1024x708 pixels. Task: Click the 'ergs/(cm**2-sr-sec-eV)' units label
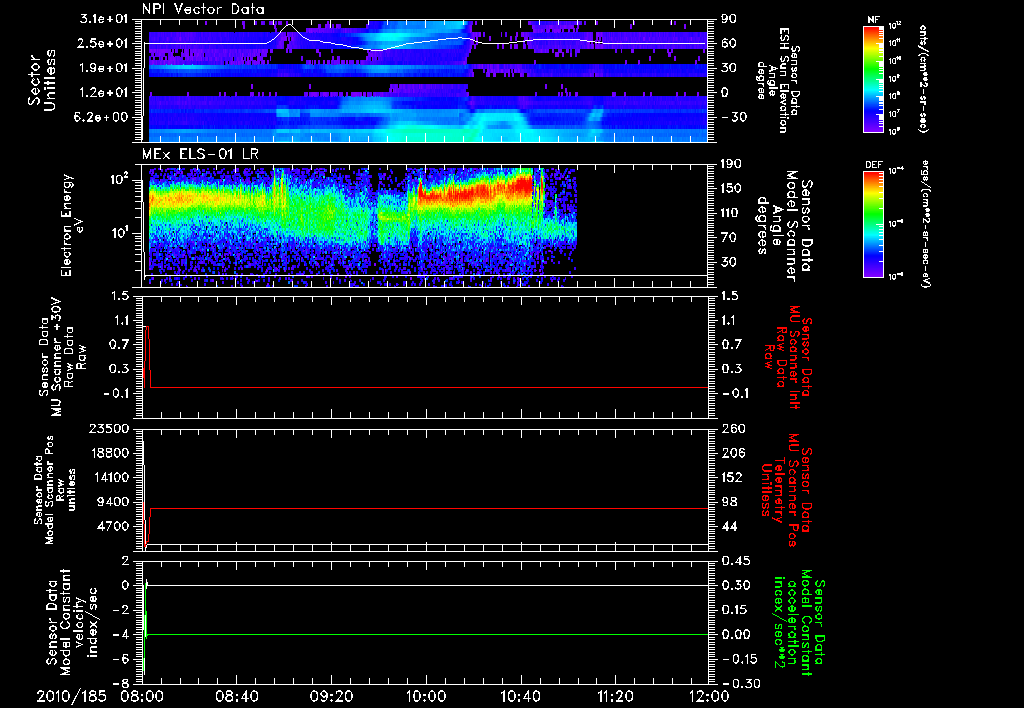(923, 224)
